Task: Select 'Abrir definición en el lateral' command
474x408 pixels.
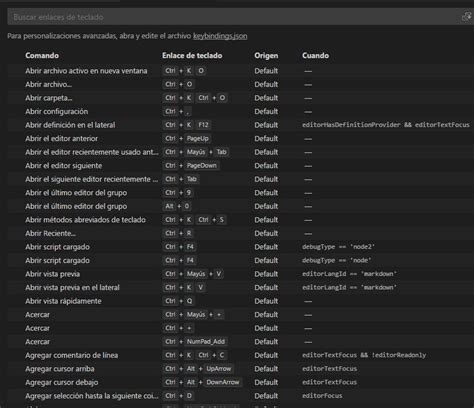Action: pos(70,125)
